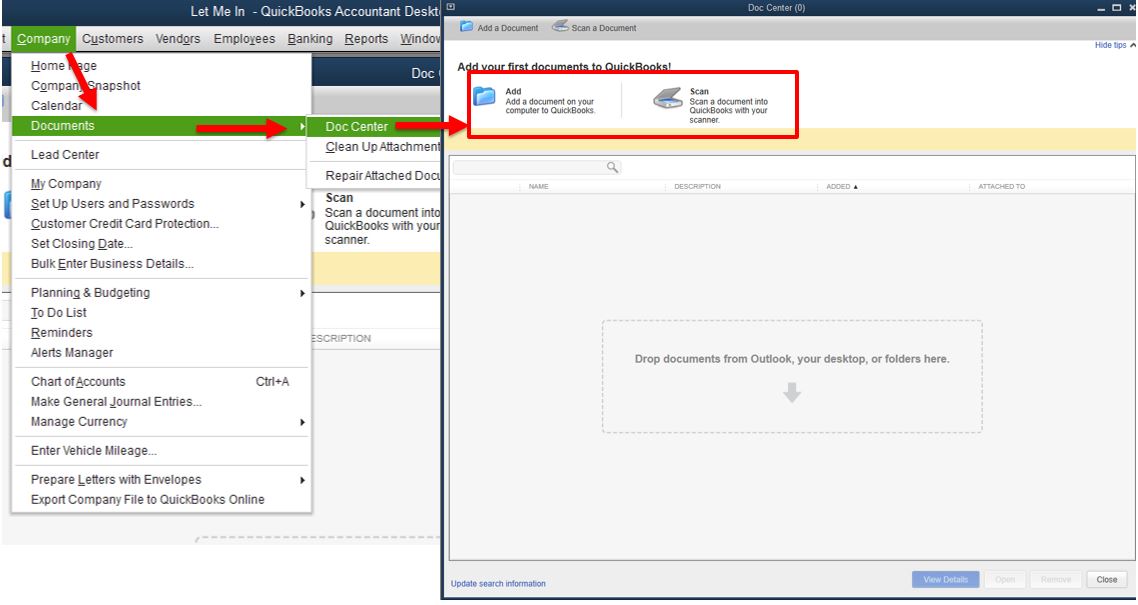Select Repair Attached Documents submenu item
Screen dimensions: 1138x605
point(382,176)
